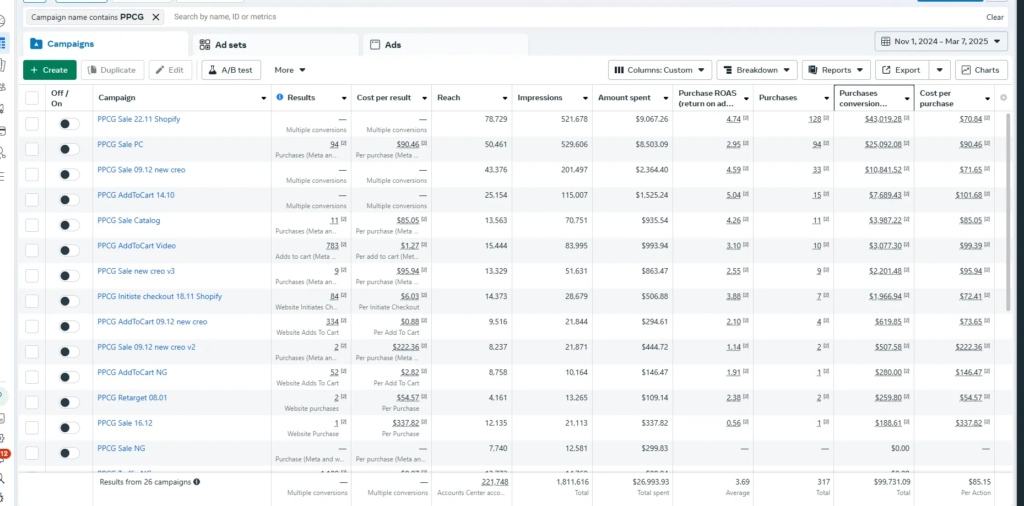Click the $26,993.93 total spent figure
The image size is (1024, 506).
648,481
